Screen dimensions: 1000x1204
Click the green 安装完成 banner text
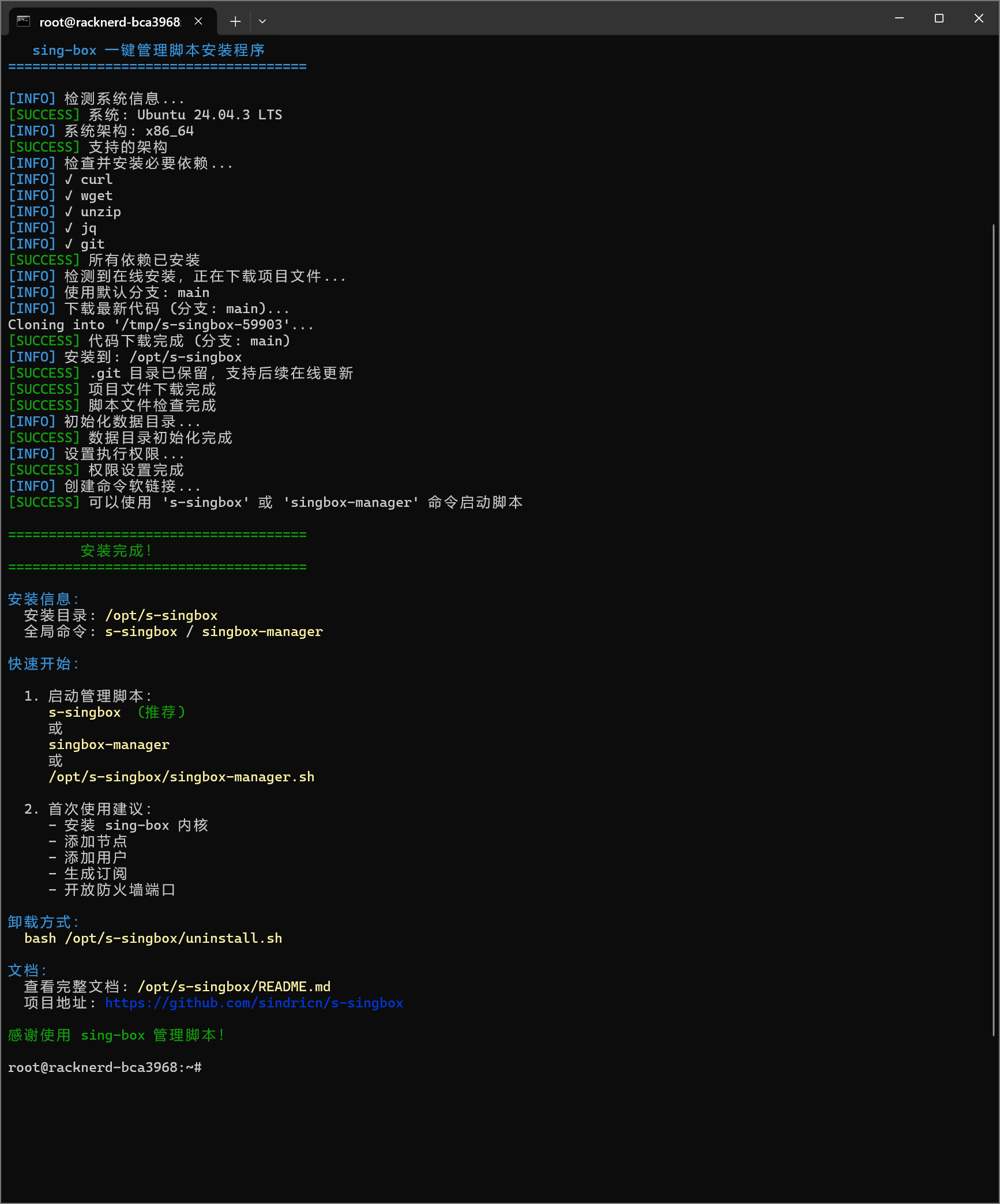[x=116, y=550]
